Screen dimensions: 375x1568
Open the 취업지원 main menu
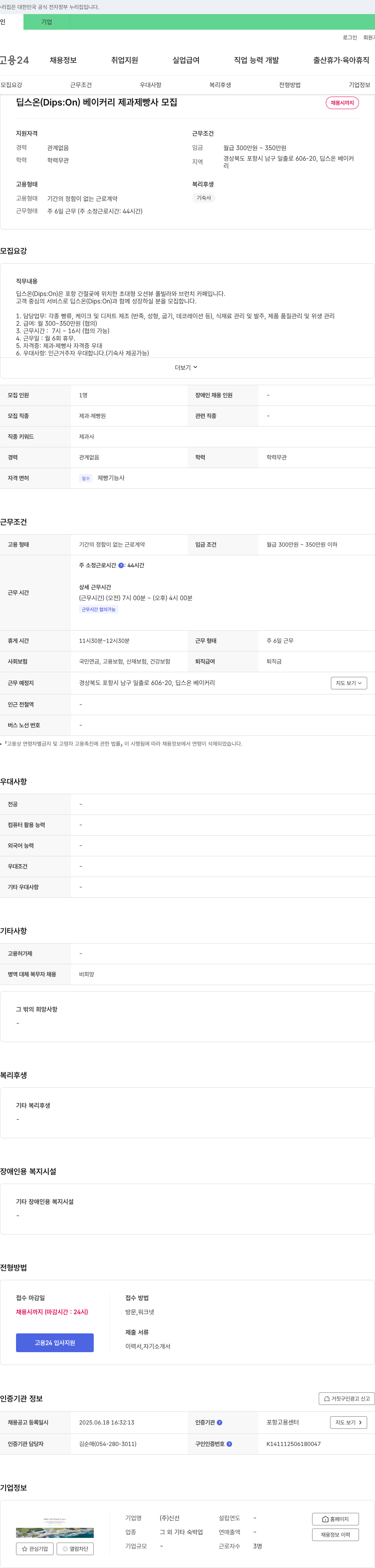(x=125, y=60)
